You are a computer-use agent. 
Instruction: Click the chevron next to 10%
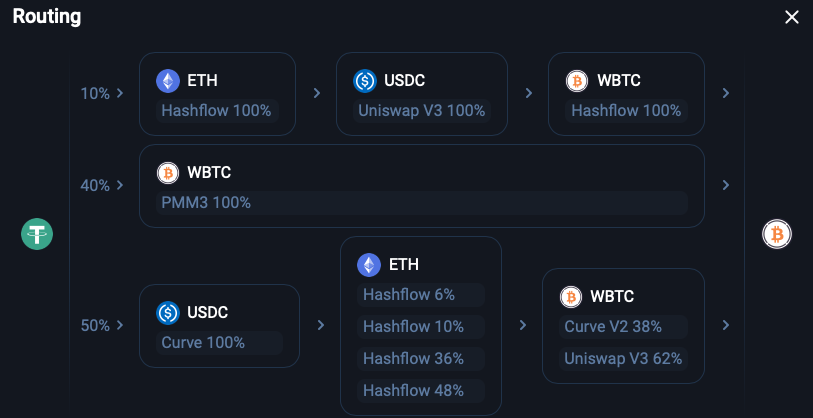click(120, 93)
